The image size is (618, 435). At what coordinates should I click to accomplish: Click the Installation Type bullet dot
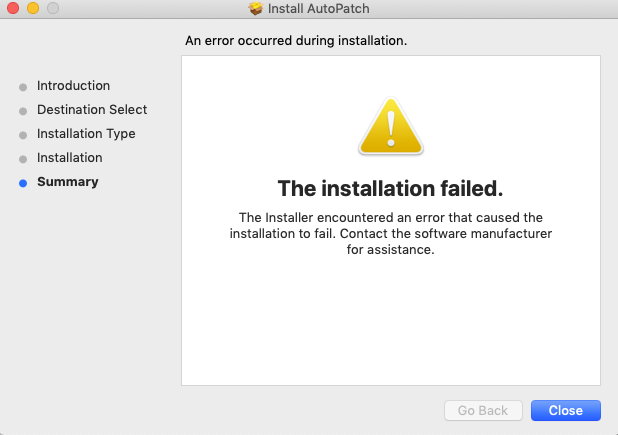(x=23, y=135)
